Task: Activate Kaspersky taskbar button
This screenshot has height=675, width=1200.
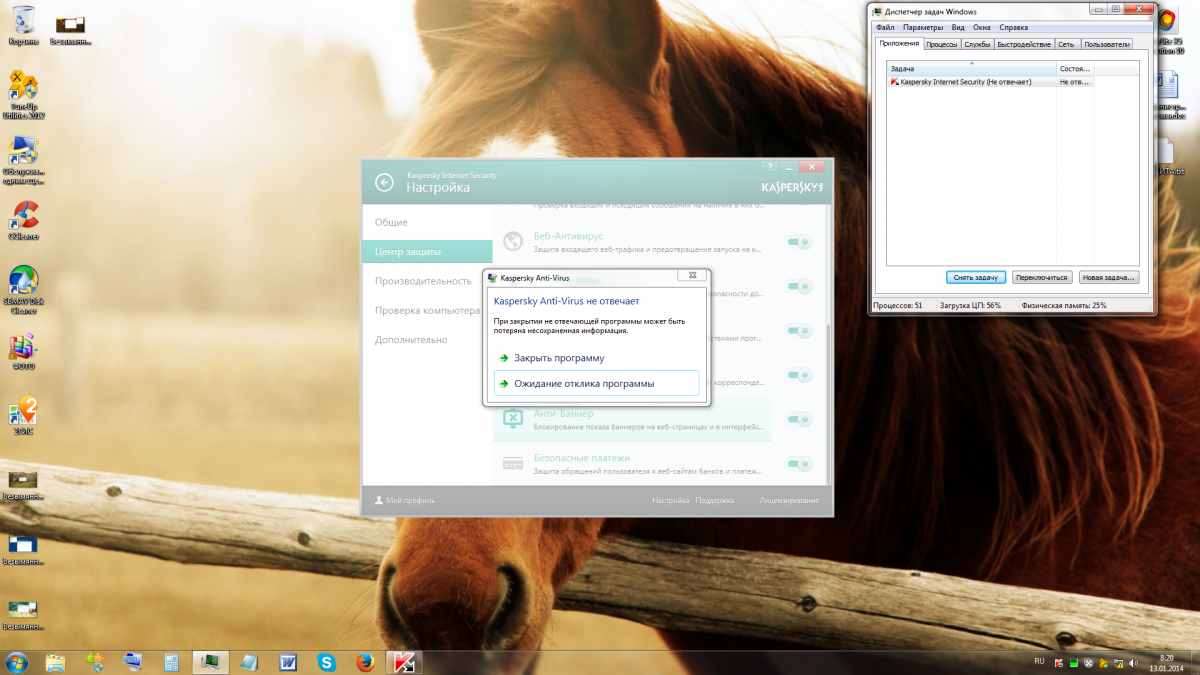Action: (x=404, y=662)
